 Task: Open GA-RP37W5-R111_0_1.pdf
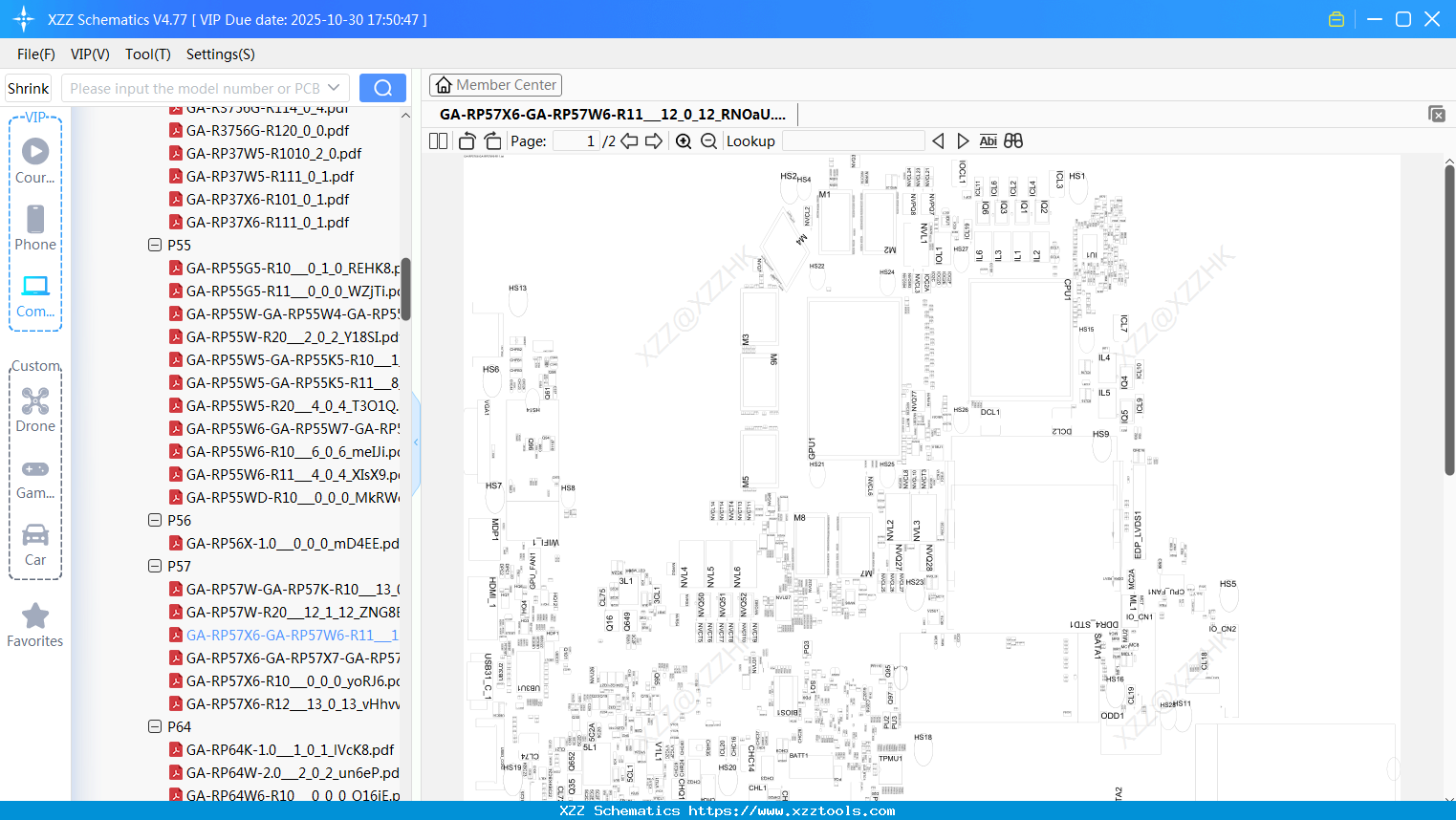tap(270, 176)
